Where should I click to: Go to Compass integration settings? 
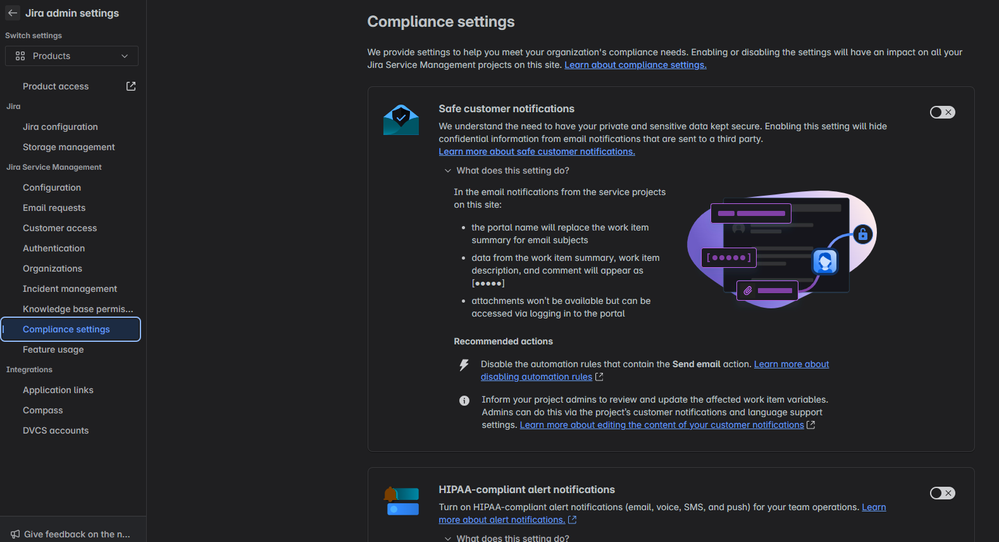point(42,410)
